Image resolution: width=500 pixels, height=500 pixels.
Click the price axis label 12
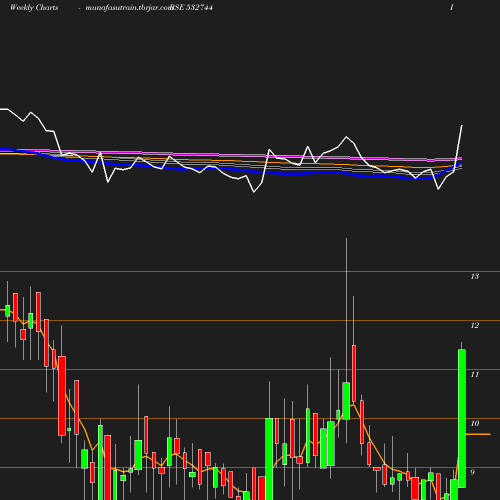[x=475, y=325]
